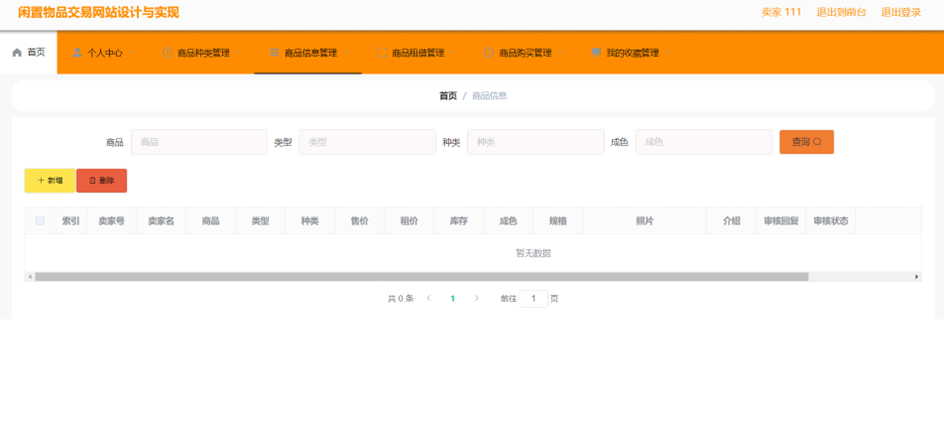Image resolution: width=944 pixels, height=422 pixels.
Task: Click the 审核状态 column header
Action: pos(831,221)
